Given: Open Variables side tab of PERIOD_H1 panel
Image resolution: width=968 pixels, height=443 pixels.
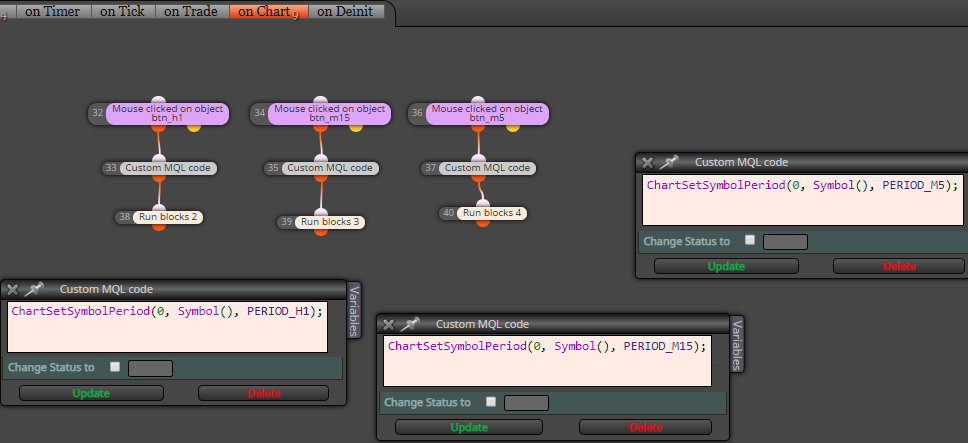Looking at the screenshot, I should pos(354,310).
